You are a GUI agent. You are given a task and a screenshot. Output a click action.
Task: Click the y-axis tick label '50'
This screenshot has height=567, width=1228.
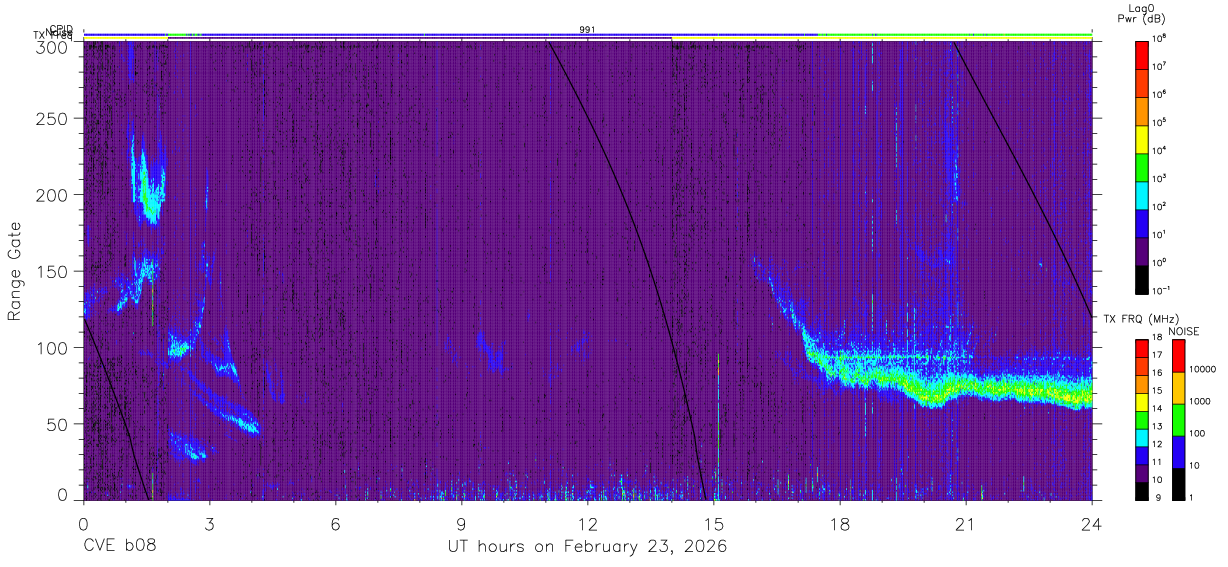pos(59,424)
